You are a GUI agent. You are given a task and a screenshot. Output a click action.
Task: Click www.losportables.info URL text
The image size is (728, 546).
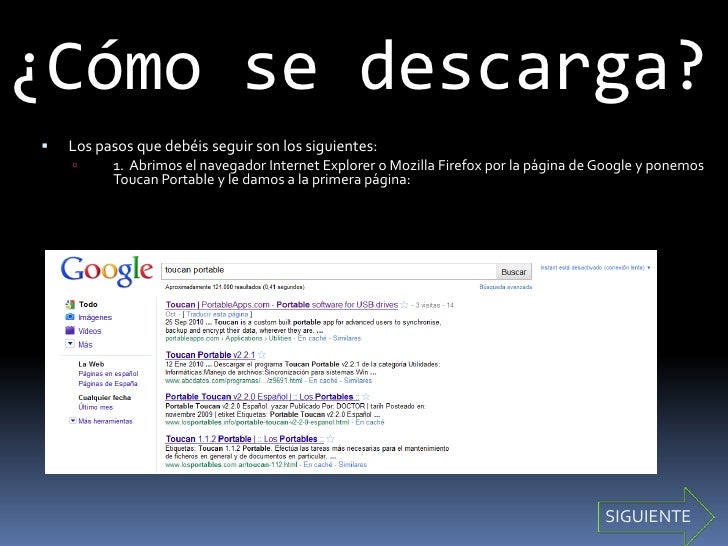tap(257, 422)
